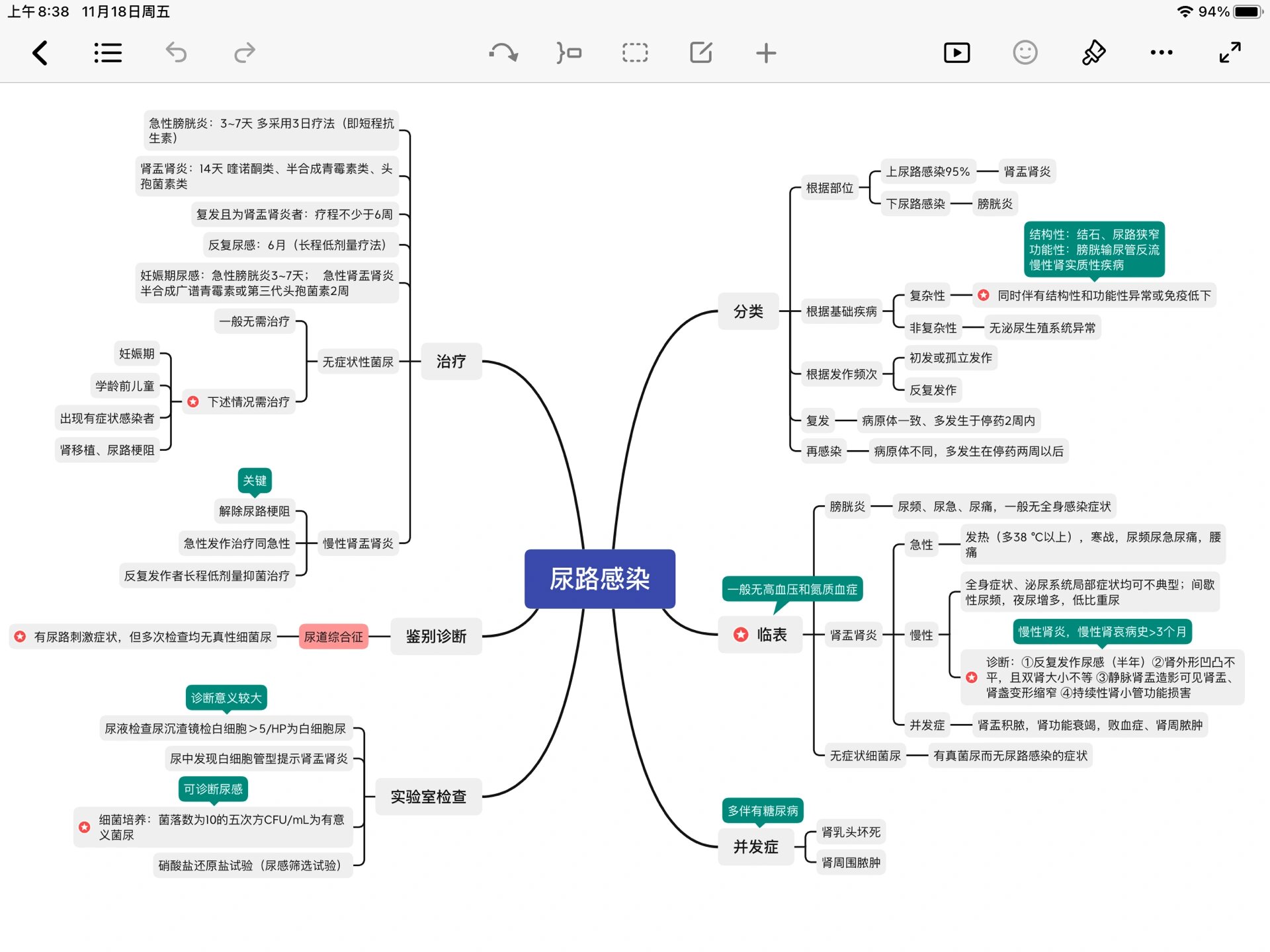Open the sticker emoji panel
This screenshot has height=952, width=1270.
click(1025, 53)
